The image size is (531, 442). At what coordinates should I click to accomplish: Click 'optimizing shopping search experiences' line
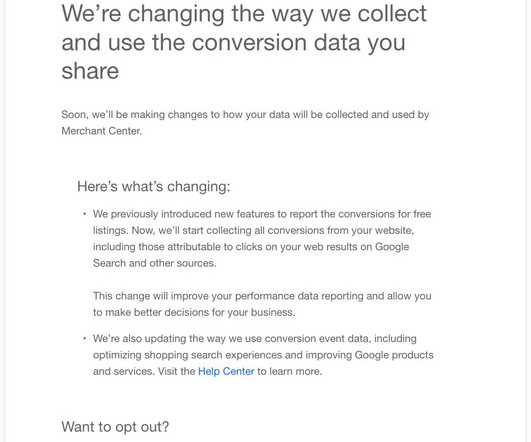tap(263, 355)
